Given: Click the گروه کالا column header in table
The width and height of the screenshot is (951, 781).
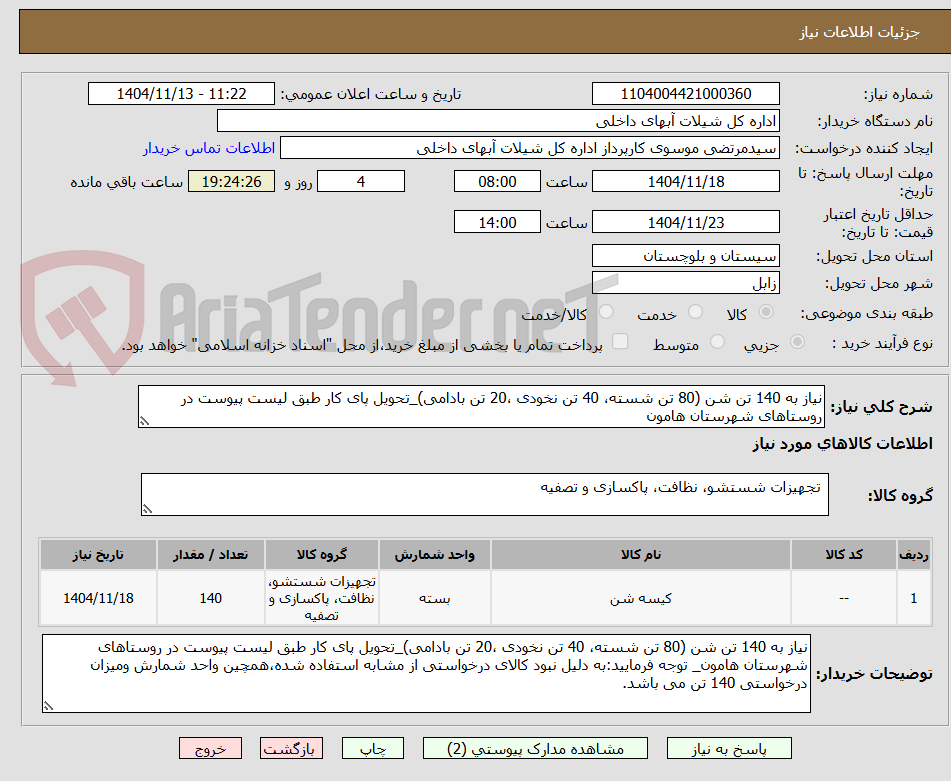Looking at the screenshot, I should [x=322, y=555].
